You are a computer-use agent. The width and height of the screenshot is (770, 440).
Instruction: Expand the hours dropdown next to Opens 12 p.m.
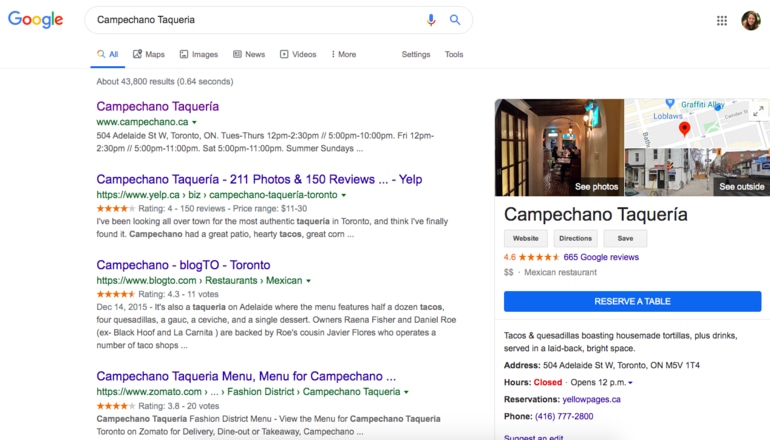(631, 383)
